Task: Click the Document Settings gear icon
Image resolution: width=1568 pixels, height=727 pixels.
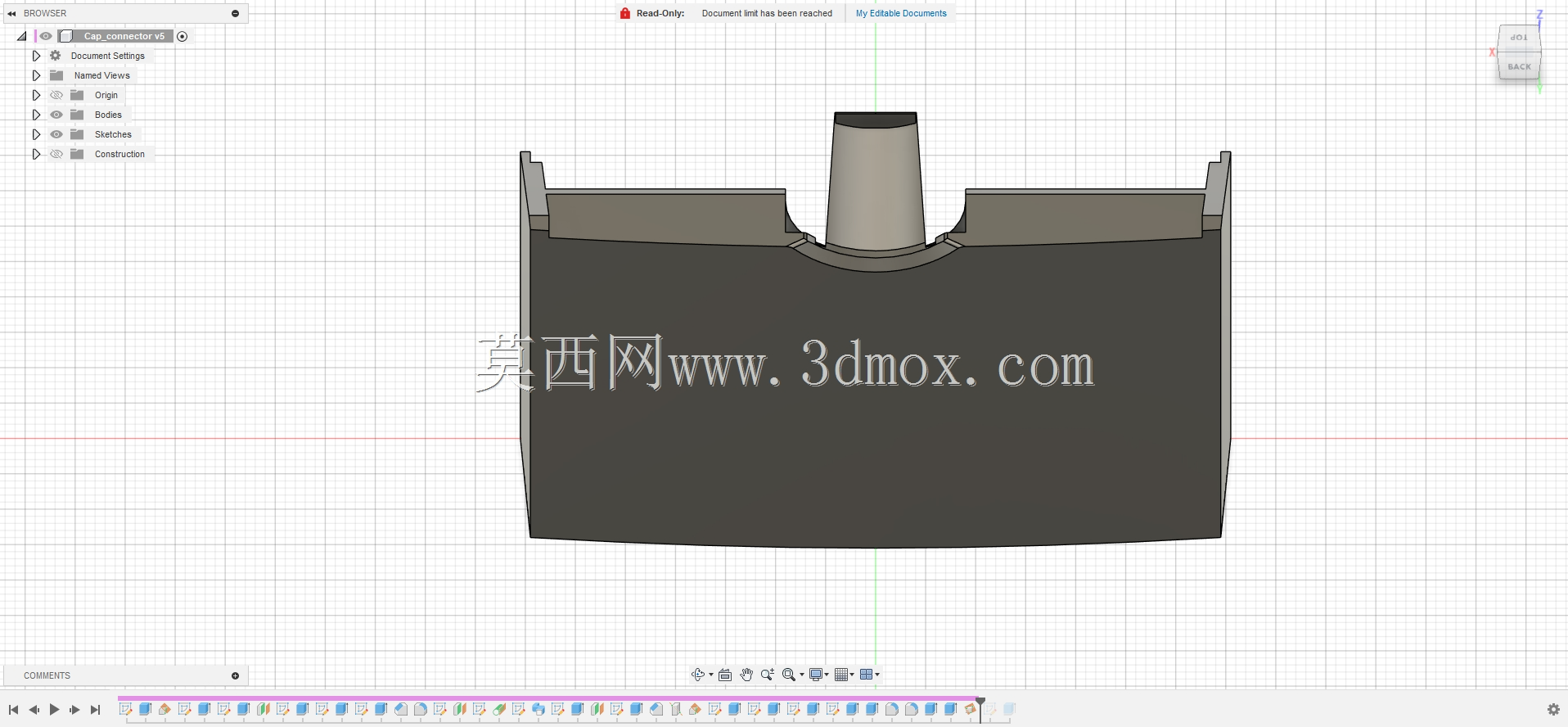Action: click(x=56, y=56)
